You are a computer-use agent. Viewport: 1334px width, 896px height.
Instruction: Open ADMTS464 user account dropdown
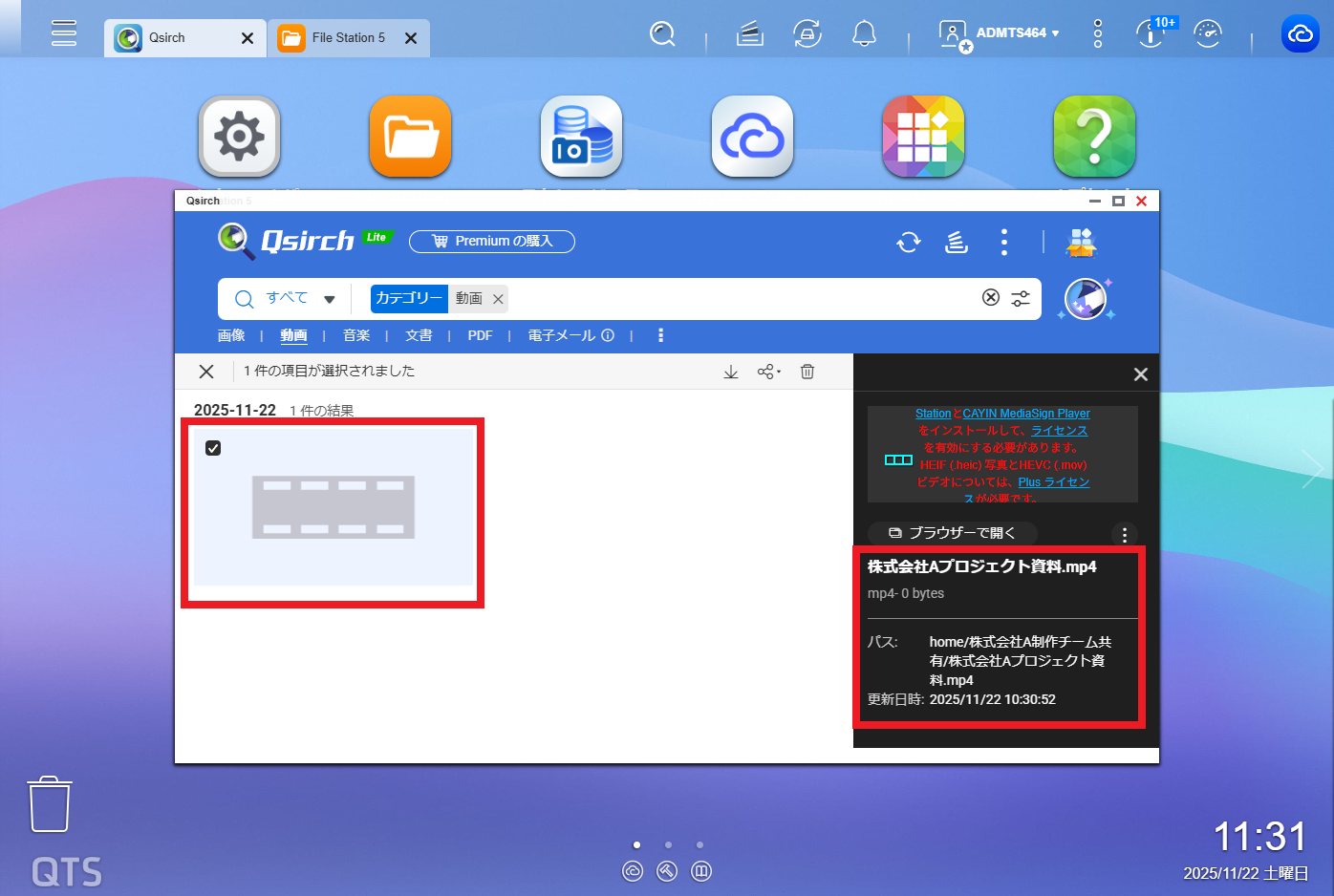[x=1017, y=33]
